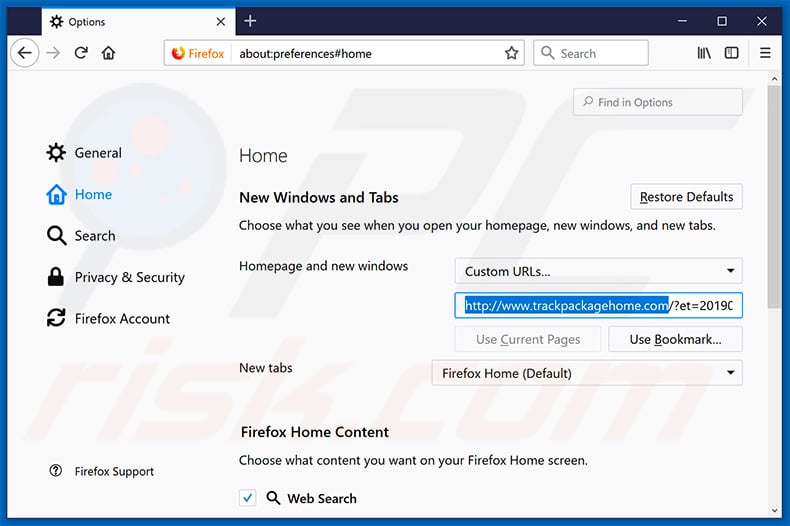This screenshot has height=526, width=790.
Task: Open the hamburger application menu
Action: tap(765, 53)
